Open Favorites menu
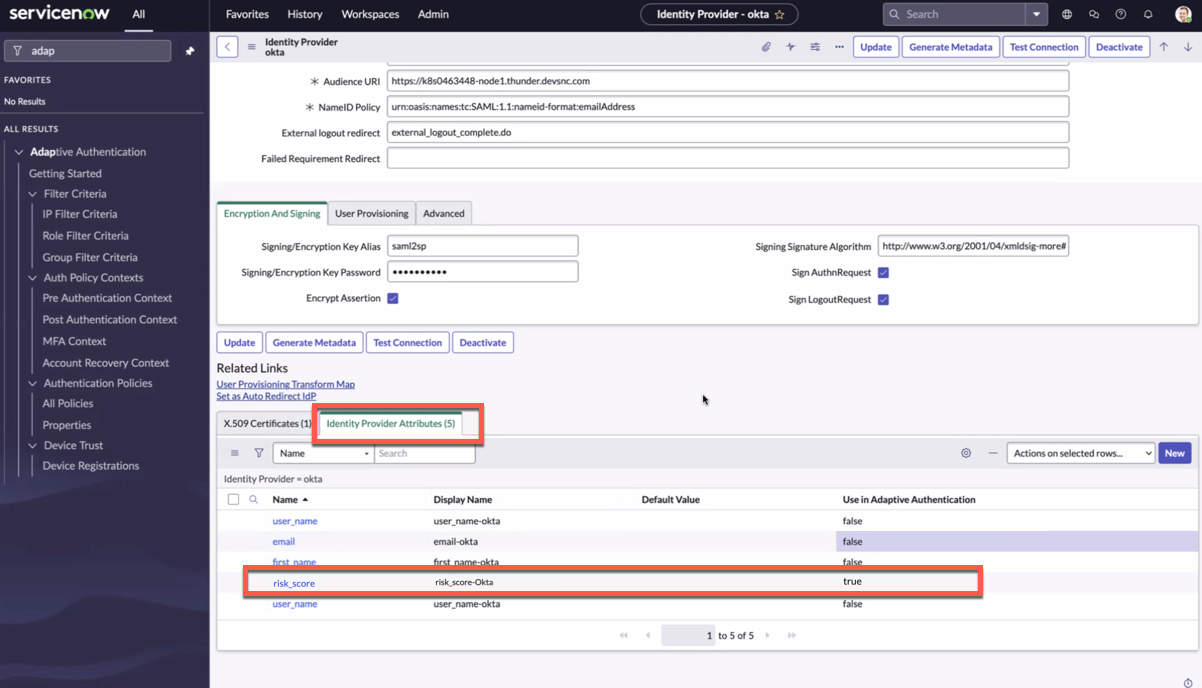The image size is (1202, 688). tap(247, 15)
